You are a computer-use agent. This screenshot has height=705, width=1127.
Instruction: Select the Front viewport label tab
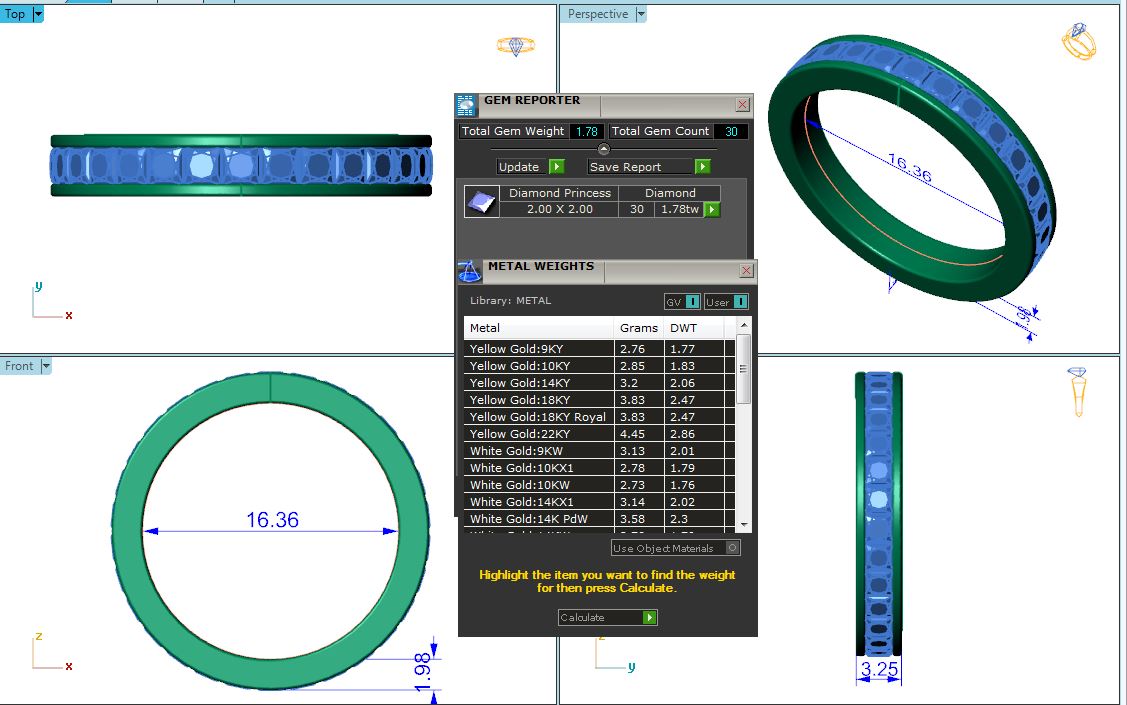pyautogui.click(x=19, y=366)
